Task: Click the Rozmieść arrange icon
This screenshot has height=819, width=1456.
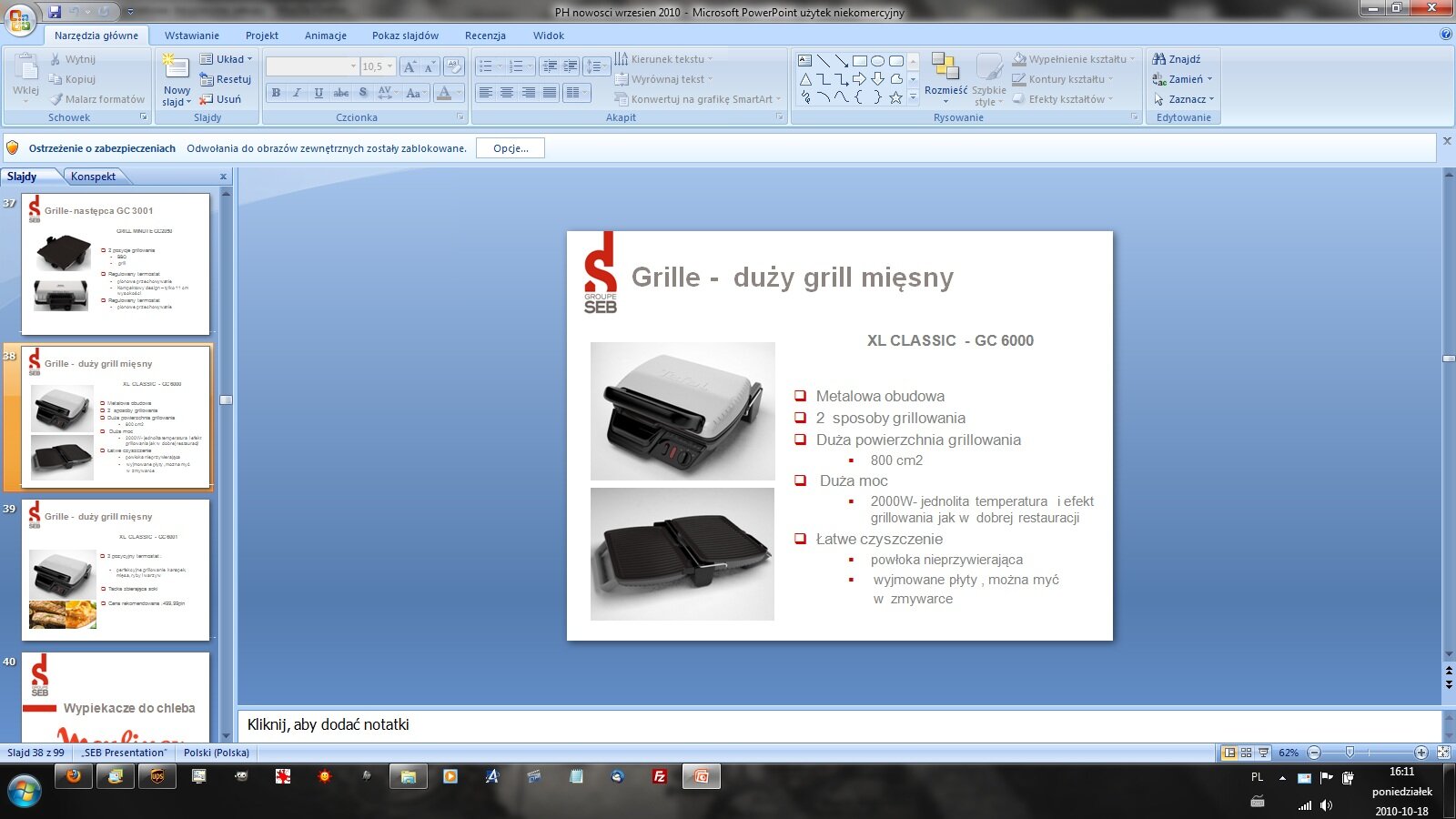Action: pyautogui.click(x=945, y=68)
